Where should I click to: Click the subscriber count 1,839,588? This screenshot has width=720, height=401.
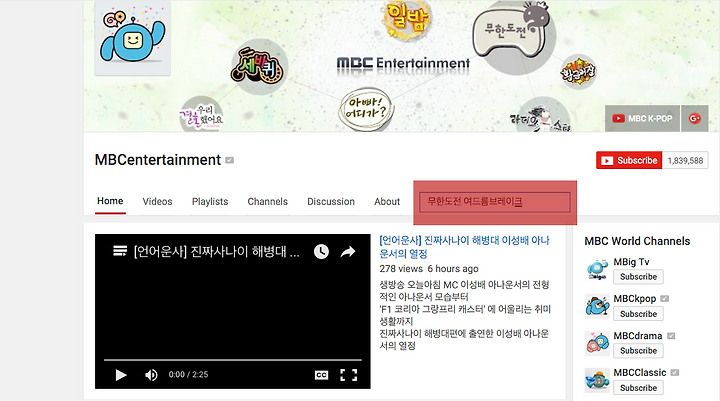685,160
